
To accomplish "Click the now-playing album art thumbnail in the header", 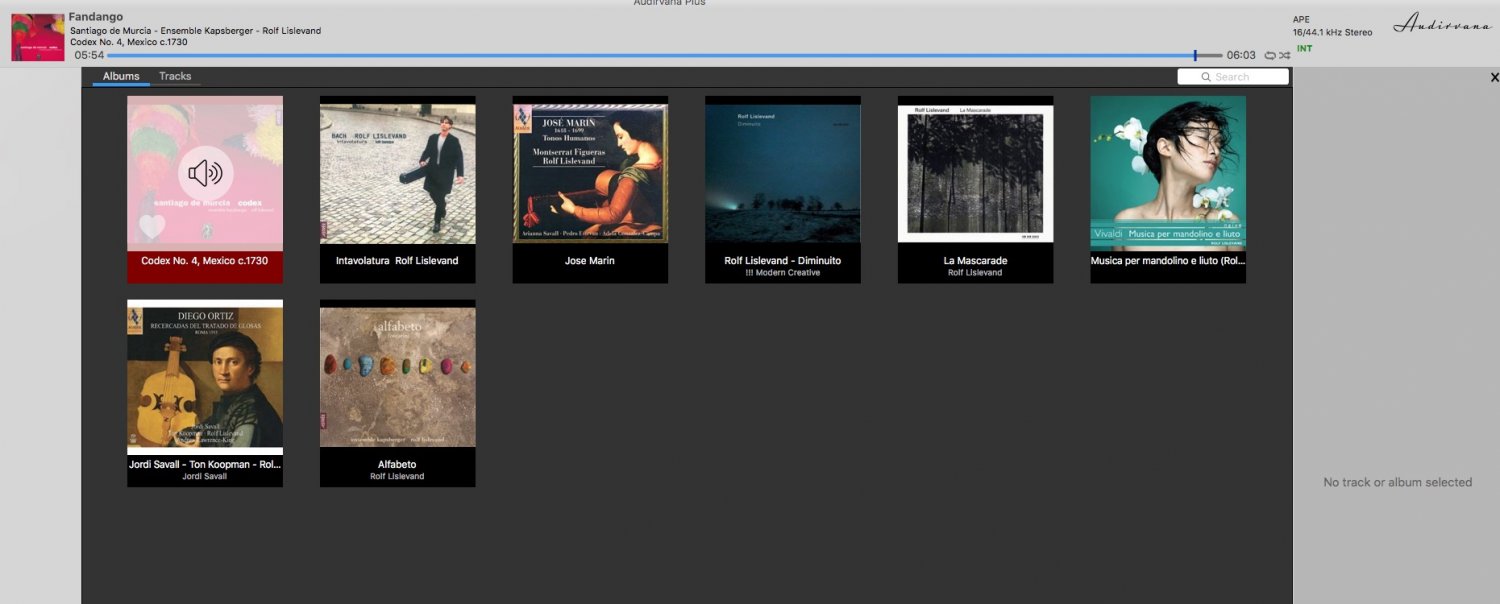I will (38, 36).
